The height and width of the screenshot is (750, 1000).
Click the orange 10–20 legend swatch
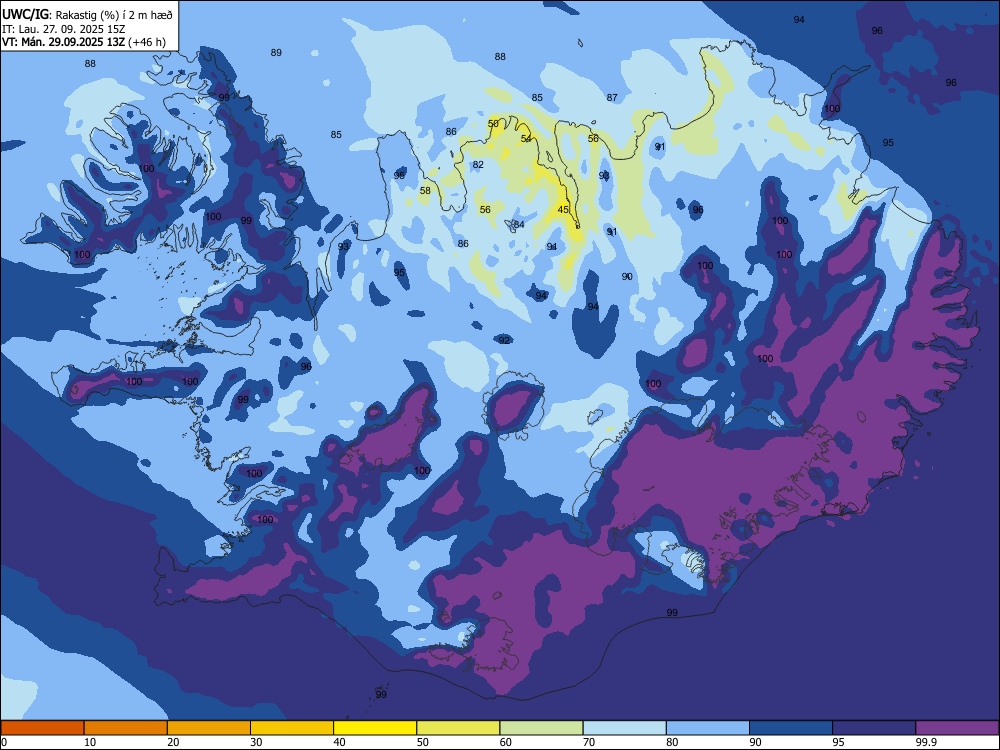tap(126, 728)
